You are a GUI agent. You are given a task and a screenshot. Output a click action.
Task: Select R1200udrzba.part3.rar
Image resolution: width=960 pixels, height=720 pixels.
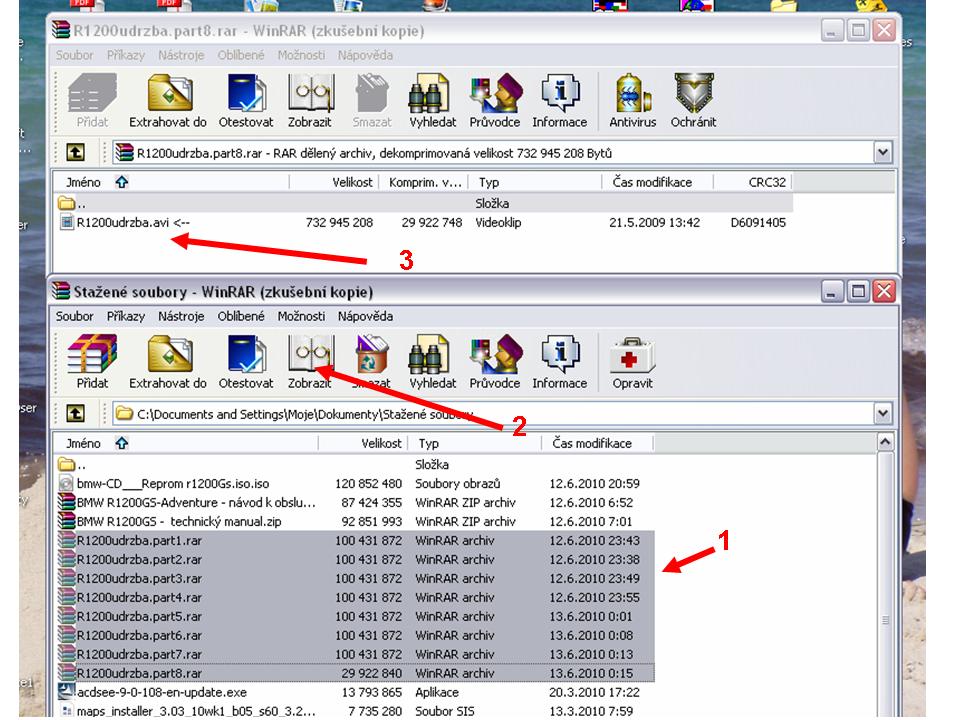(x=355, y=579)
